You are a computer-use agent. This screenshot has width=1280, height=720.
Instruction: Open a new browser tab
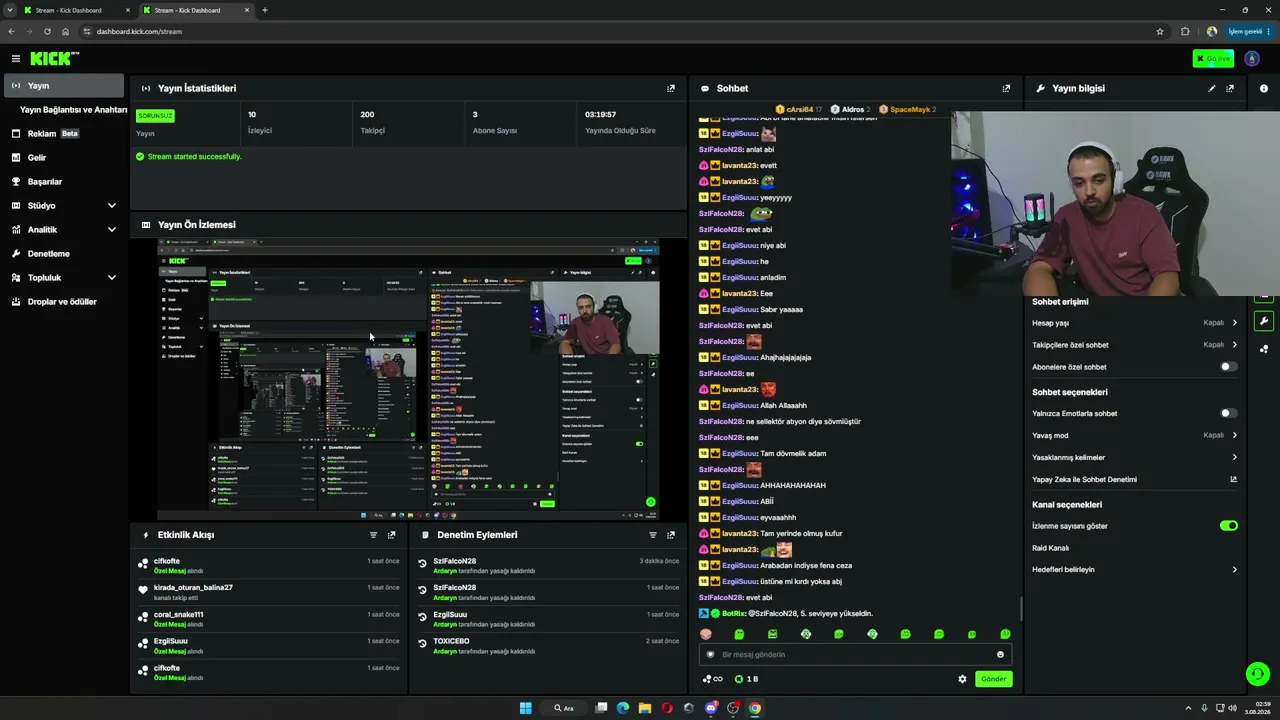(x=265, y=10)
